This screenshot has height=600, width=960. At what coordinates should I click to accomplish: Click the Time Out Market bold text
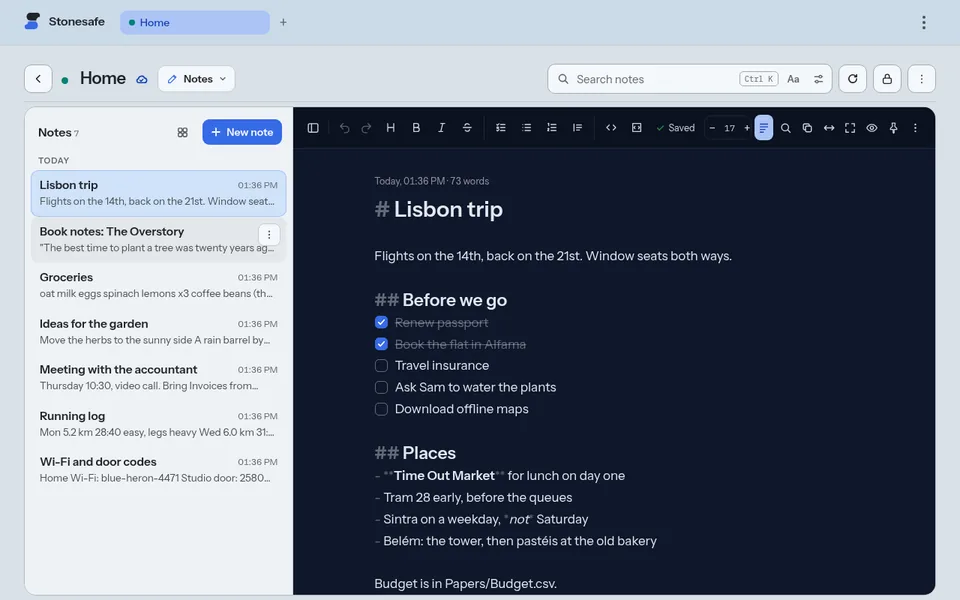(444, 476)
